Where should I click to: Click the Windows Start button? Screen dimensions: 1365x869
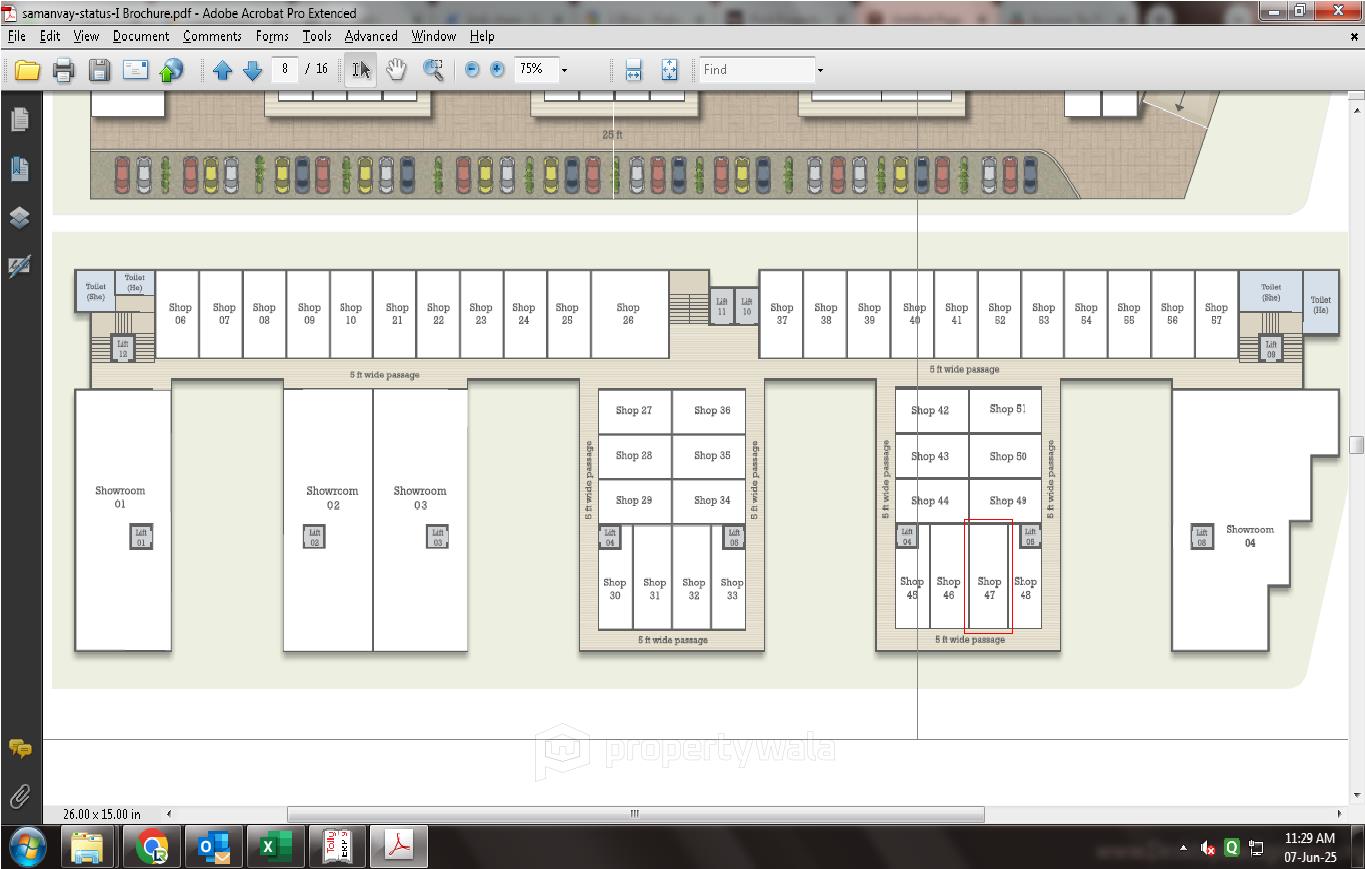point(27,848)
